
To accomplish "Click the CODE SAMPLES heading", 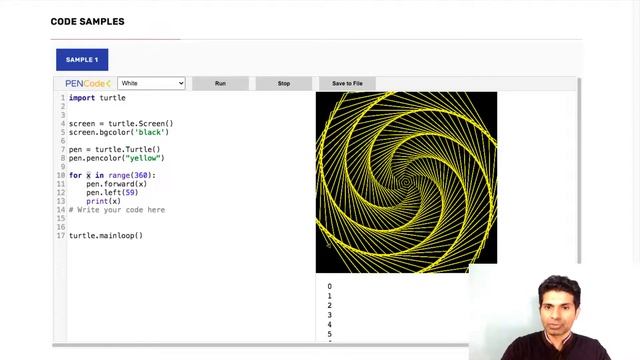I will 87,22.
